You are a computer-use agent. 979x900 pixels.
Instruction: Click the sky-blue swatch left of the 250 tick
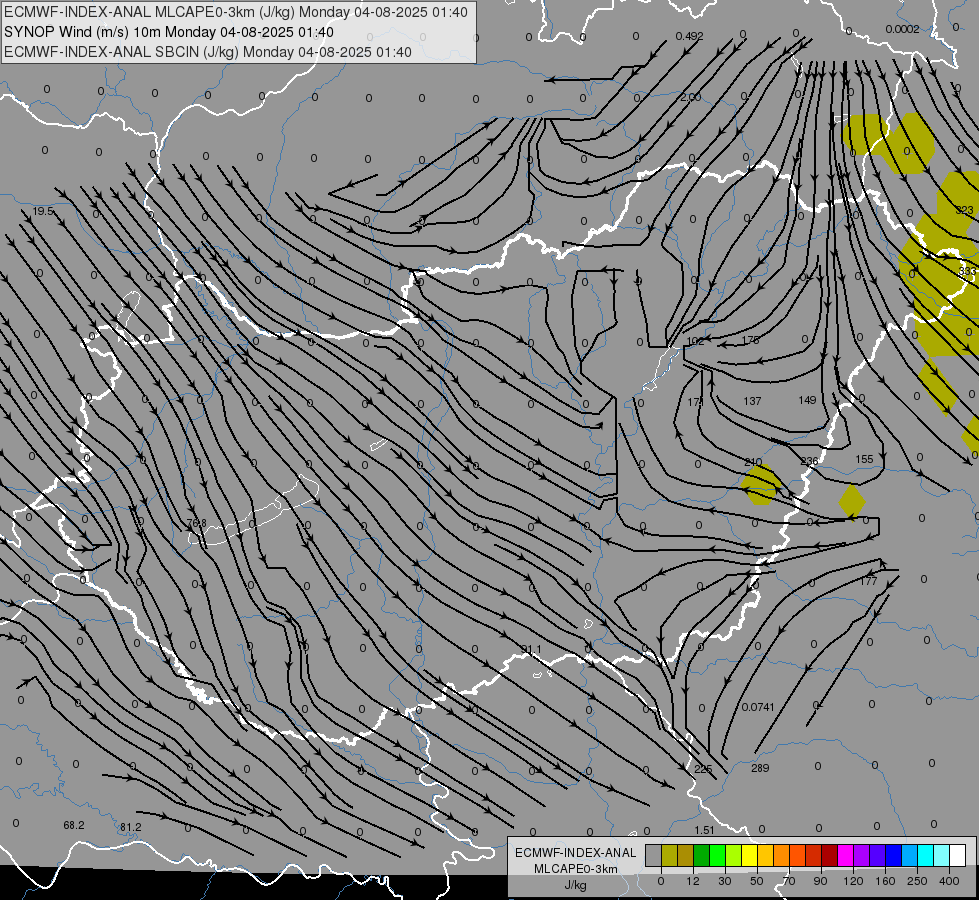pos(910,855)
